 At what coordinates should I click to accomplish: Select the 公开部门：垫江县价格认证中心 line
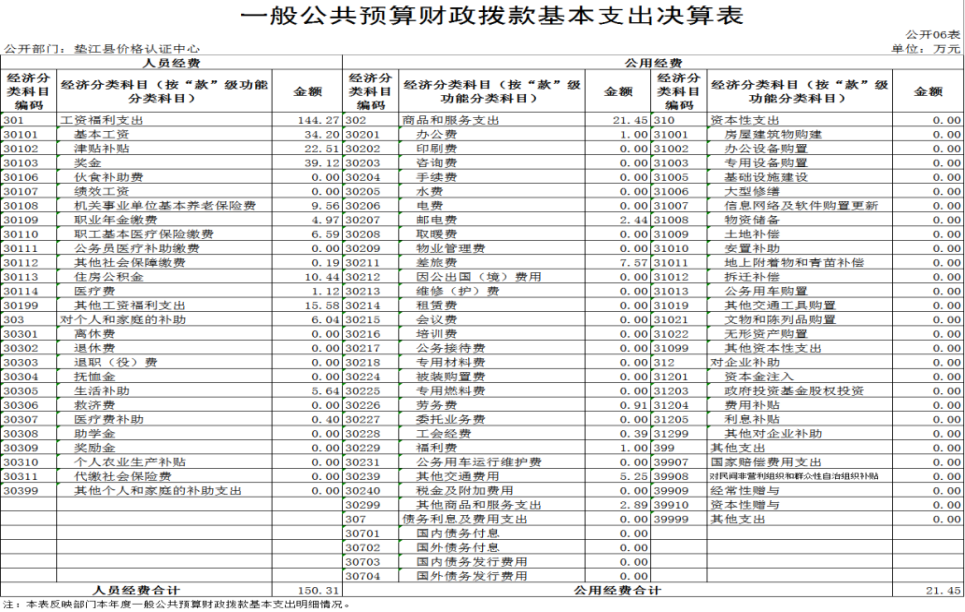[x=102, y=48]
